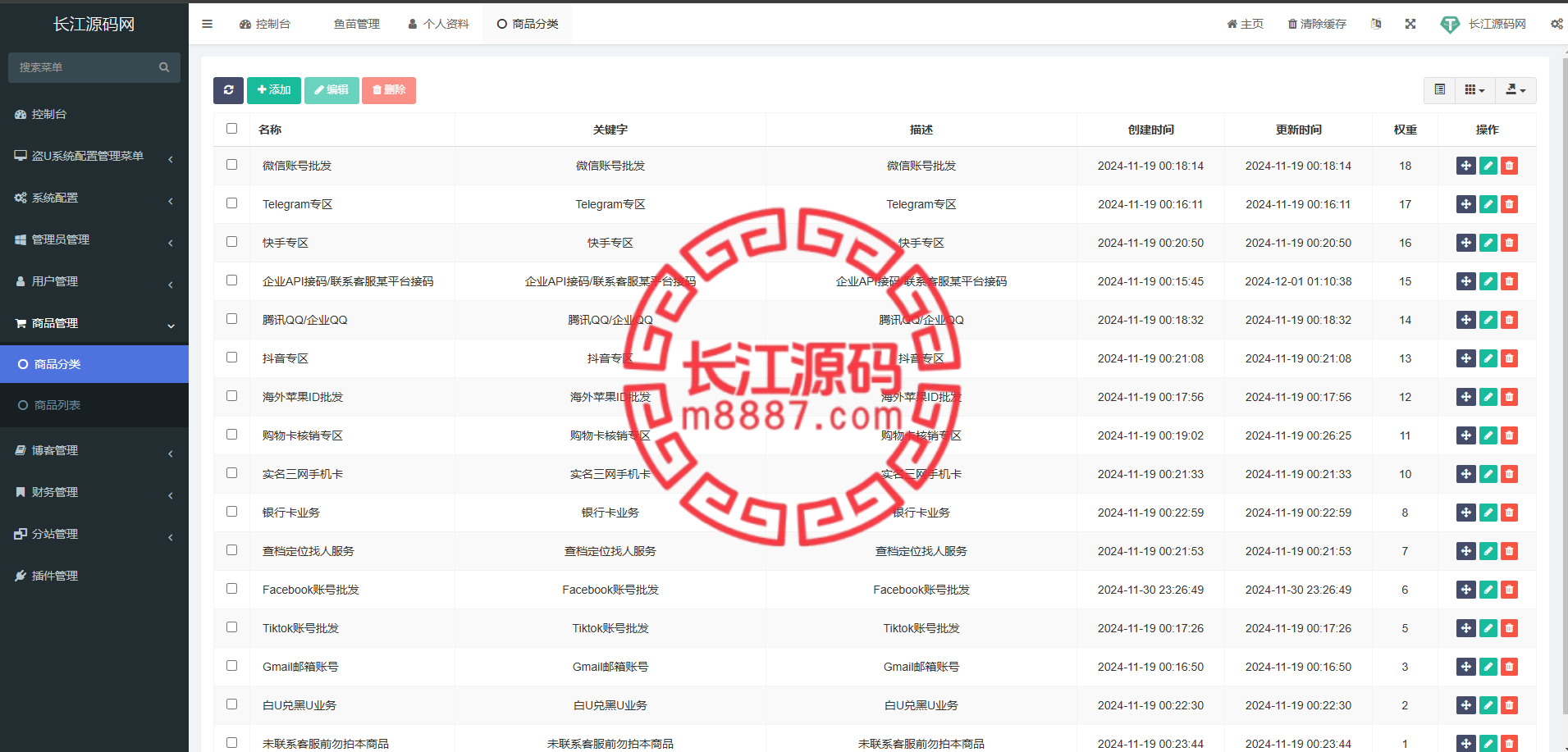Collapse 商品管理 sidebar menu
Screen dimensions: 1568x752
[x=94, y=323]
